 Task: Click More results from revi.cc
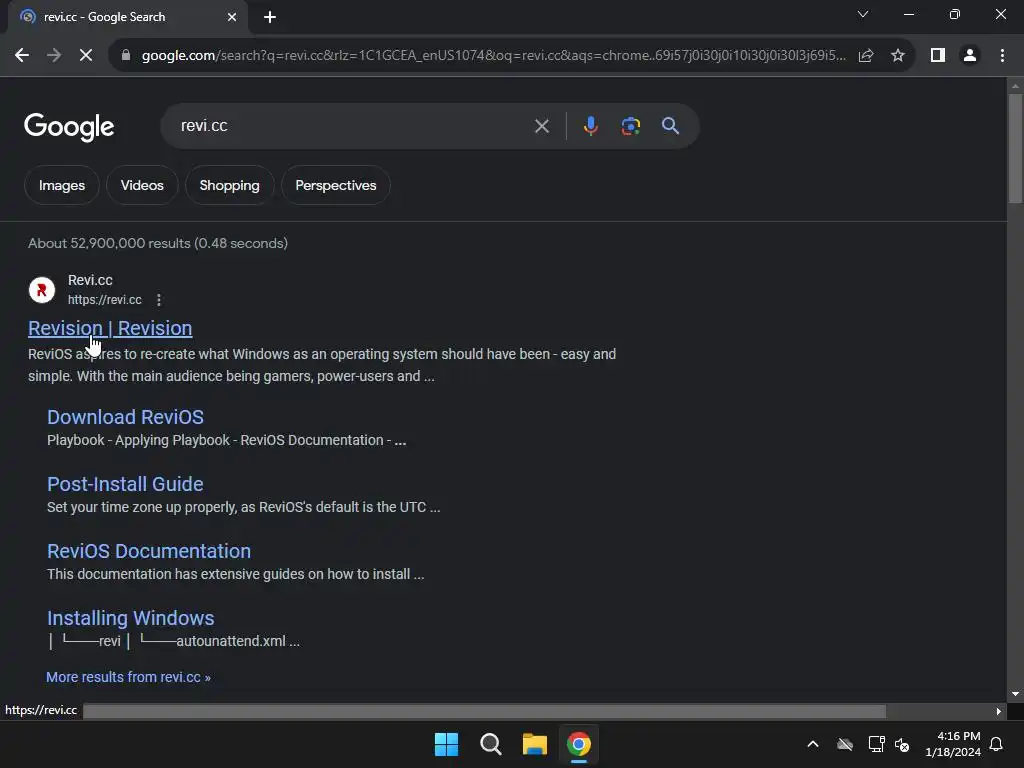coord(128,677)
